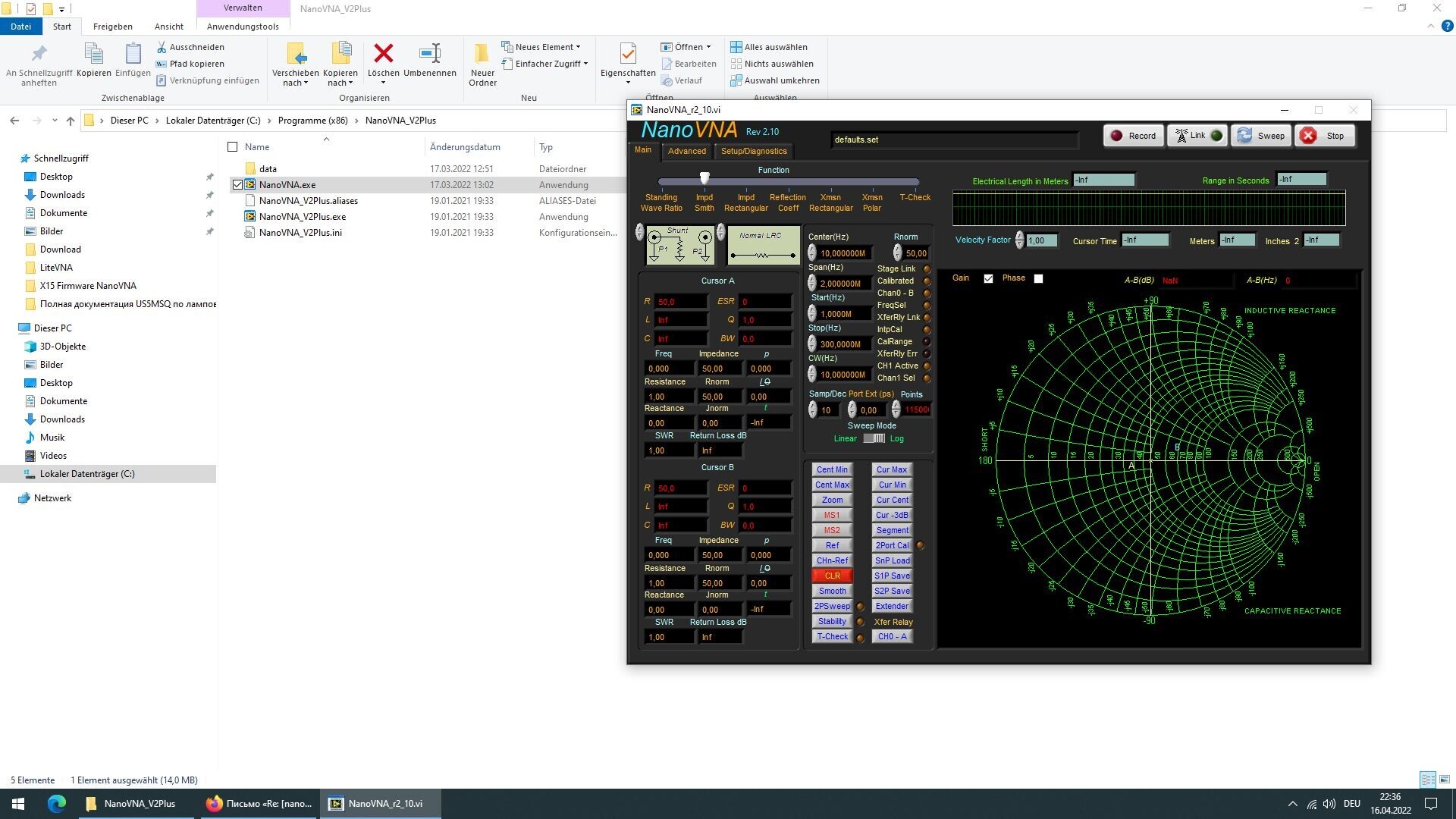1456x819 pixels.
Task: Click the Start(Hz) stepper knob
Action: pyautogui.click(x=812, y=313)
